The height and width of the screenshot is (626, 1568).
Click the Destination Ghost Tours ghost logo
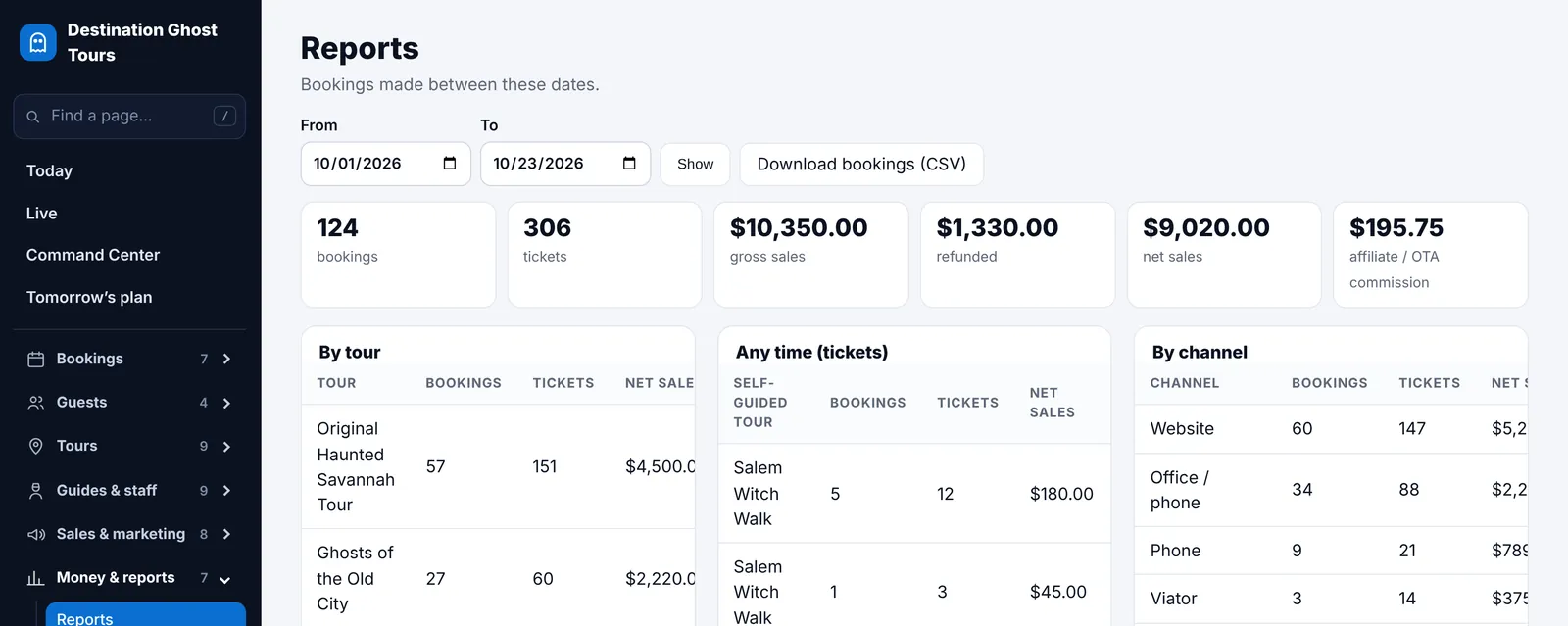[38, 42]
